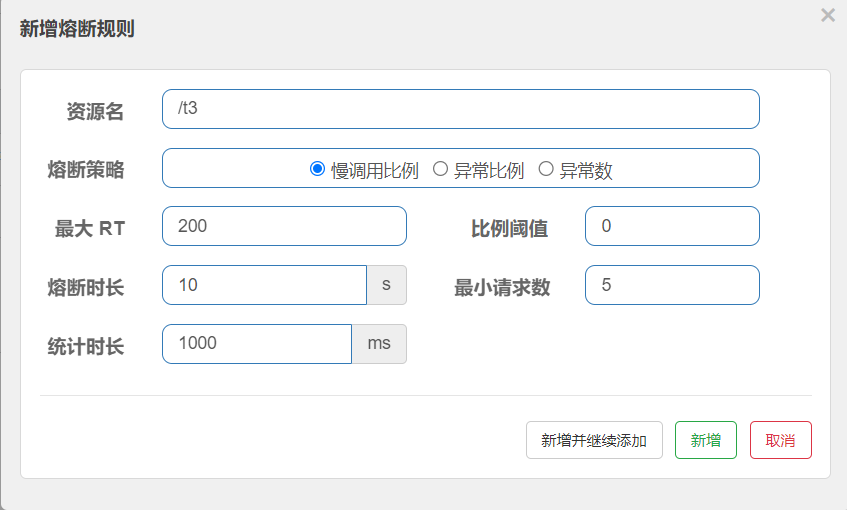
Task: Click the 比例阈值 input box
Action: pos(672,226)
